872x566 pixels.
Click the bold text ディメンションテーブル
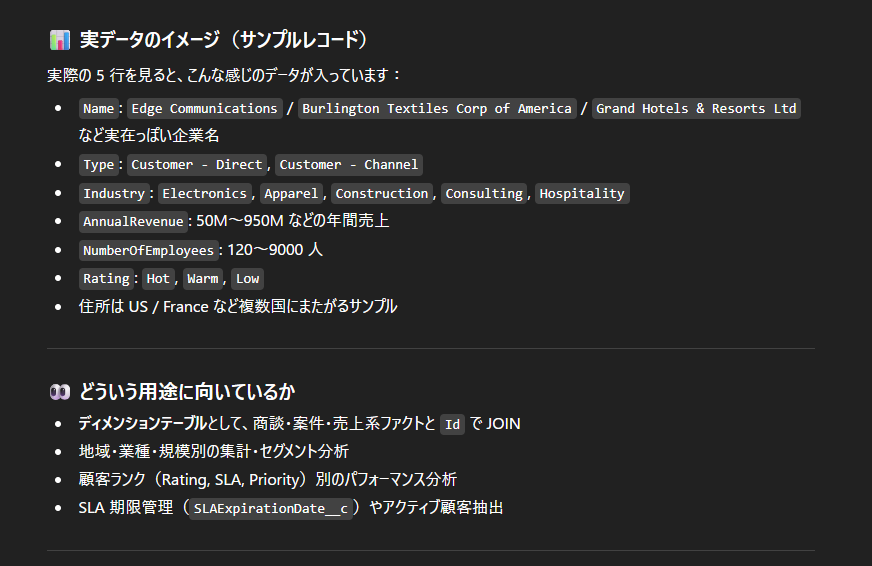click(142, 423)
